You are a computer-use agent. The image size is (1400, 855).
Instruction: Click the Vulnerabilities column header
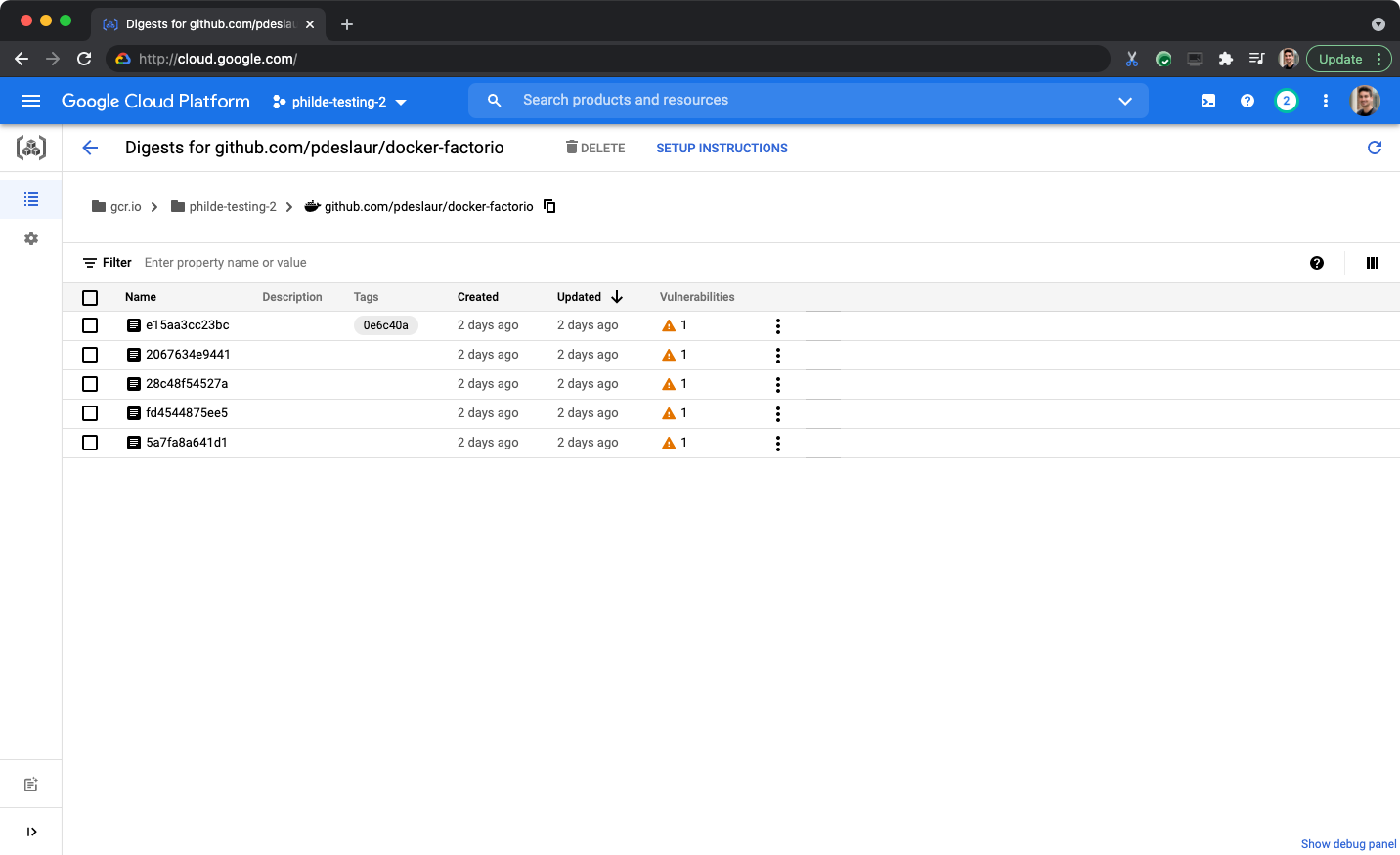click(x=697, y=297)
